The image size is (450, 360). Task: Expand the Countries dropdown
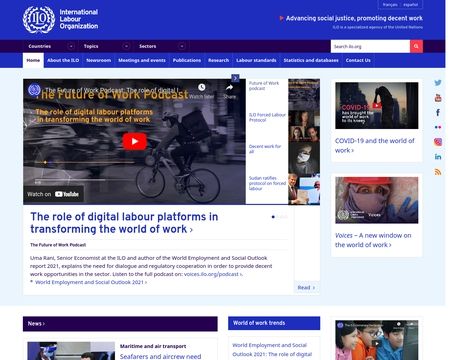tap(71, 46)
